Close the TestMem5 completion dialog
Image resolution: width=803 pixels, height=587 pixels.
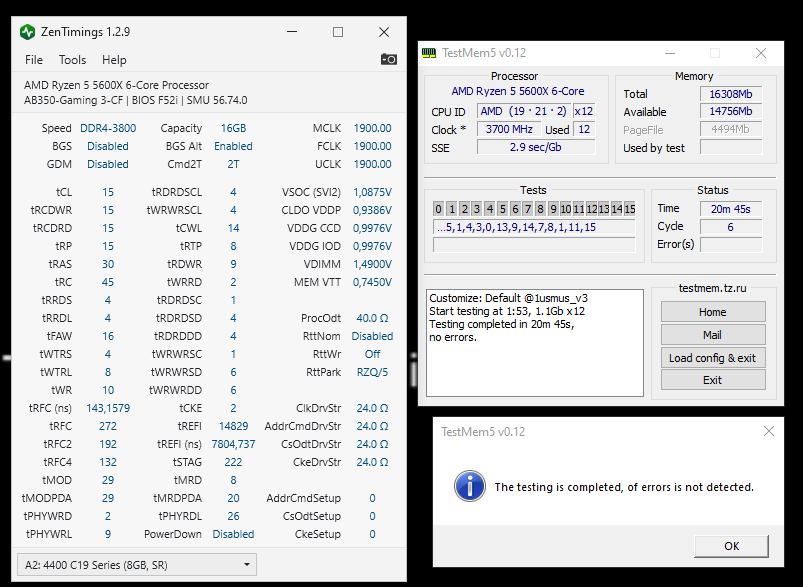click(x=768, y=431)
